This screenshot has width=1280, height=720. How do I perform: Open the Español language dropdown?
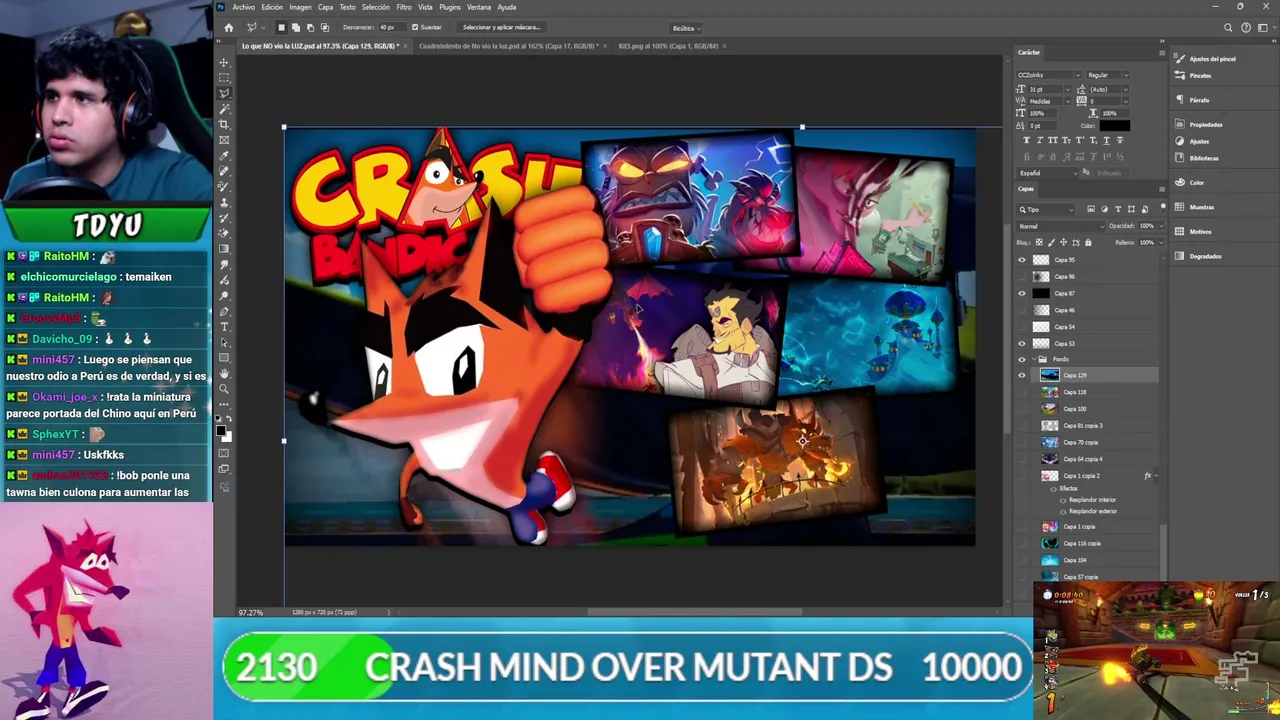click(x=1049, y=173)
